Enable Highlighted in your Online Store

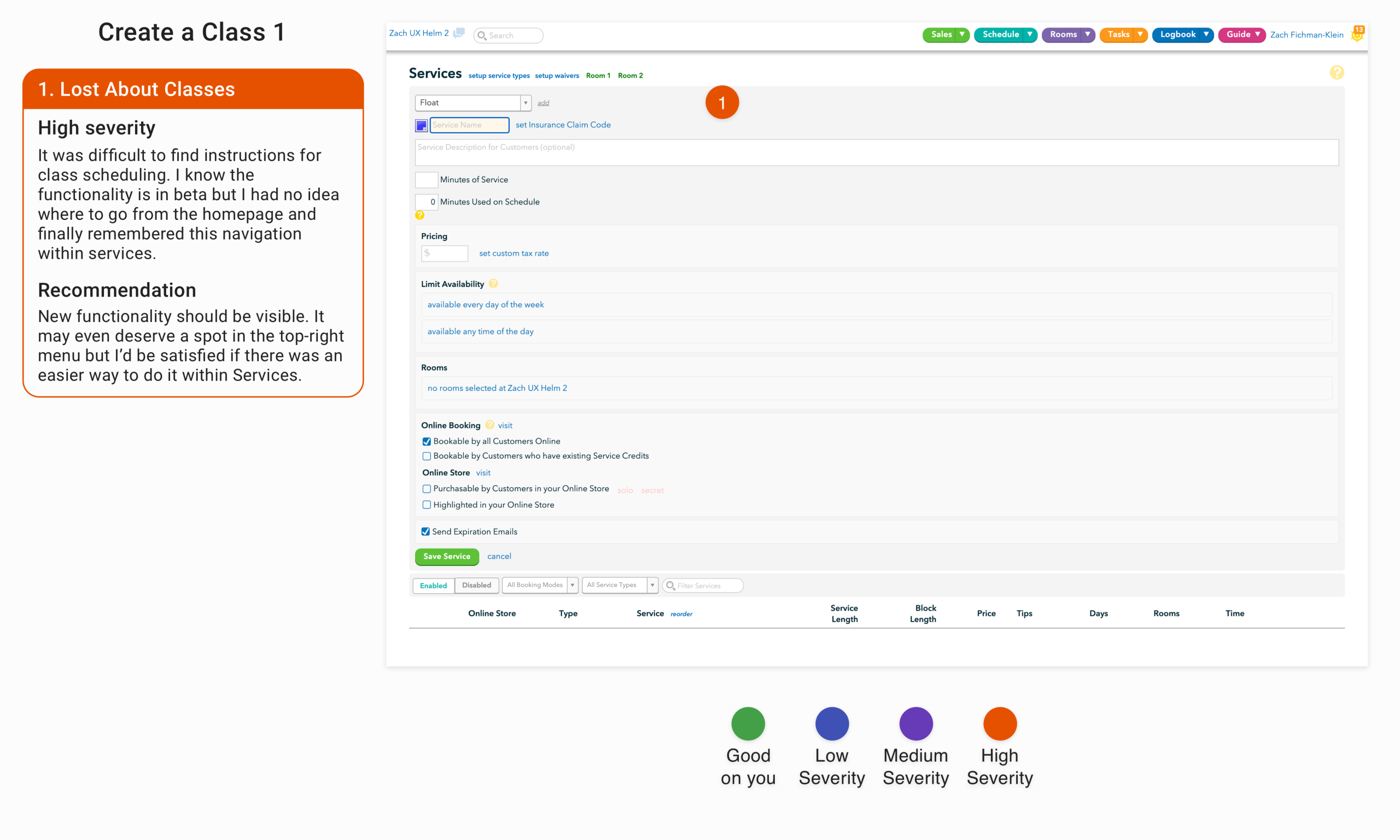(427, 505)
